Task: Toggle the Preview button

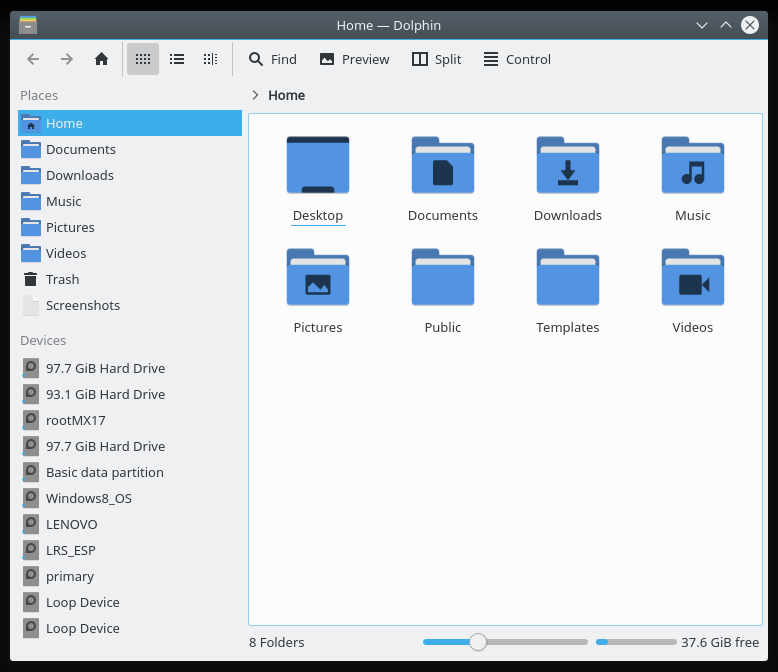Action: (354, 59)
